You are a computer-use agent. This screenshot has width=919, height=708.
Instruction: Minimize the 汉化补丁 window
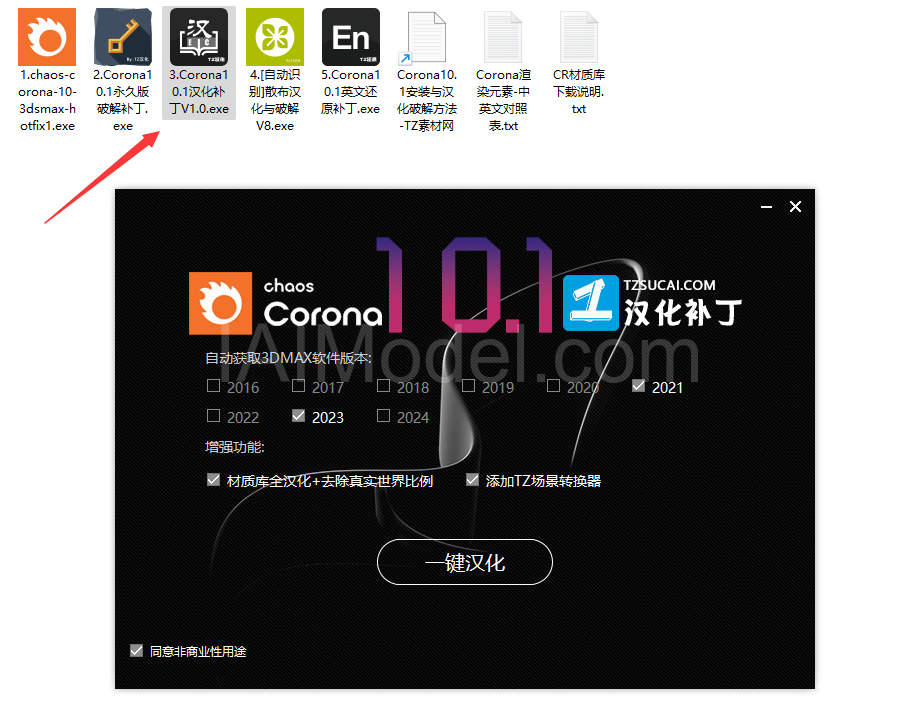click(766, 207)
